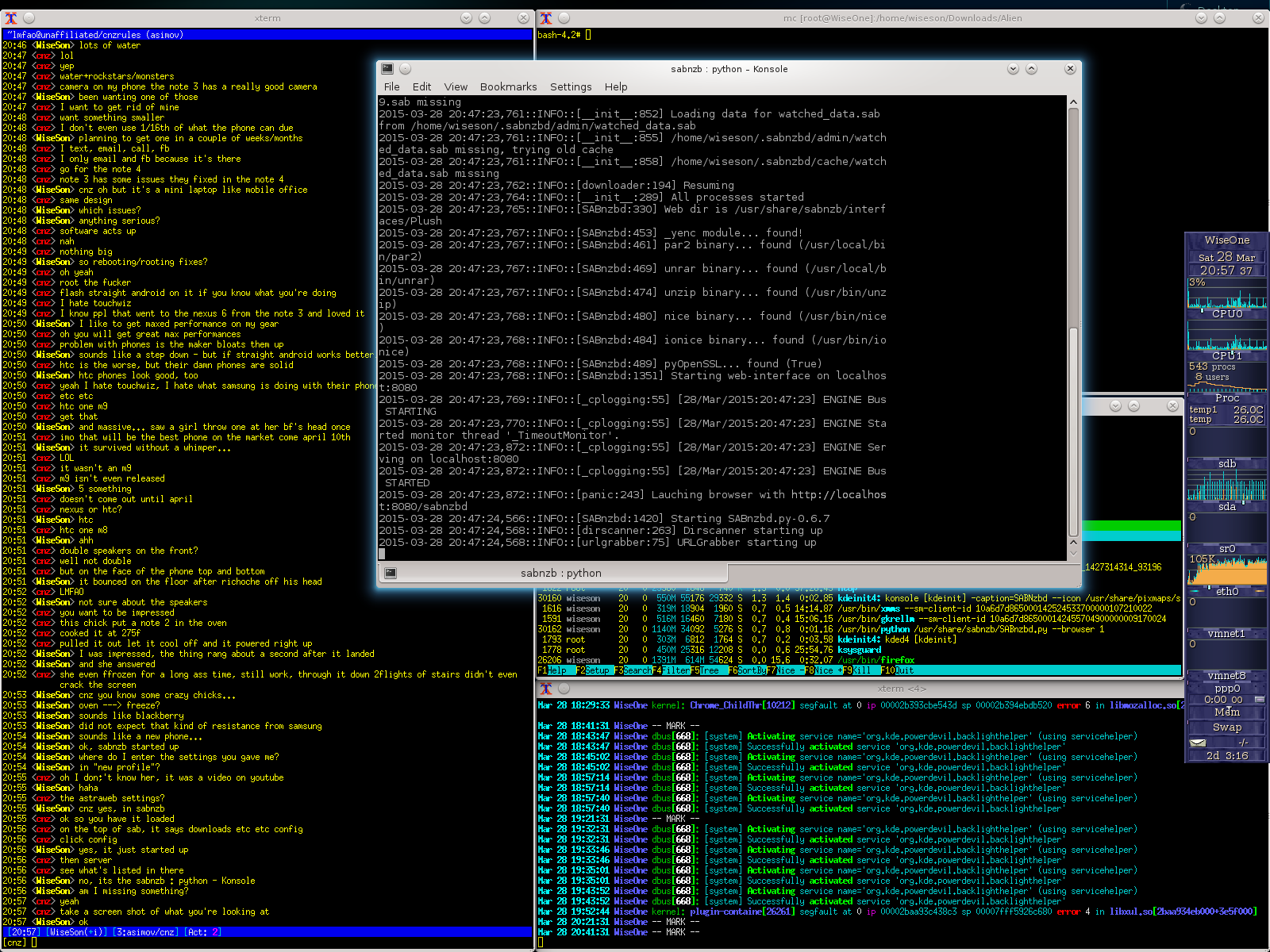Toggle the ppp0 connect button in GKrellM

coord(1259,700)
